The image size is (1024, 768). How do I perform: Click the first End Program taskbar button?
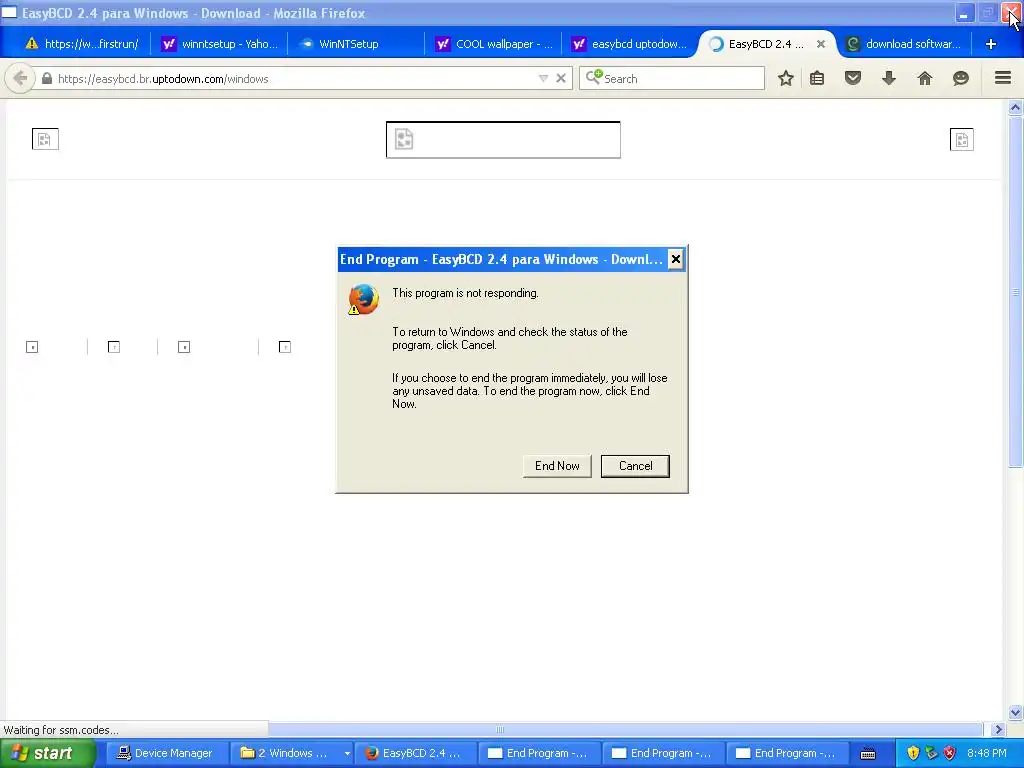[x=539, y=753]
